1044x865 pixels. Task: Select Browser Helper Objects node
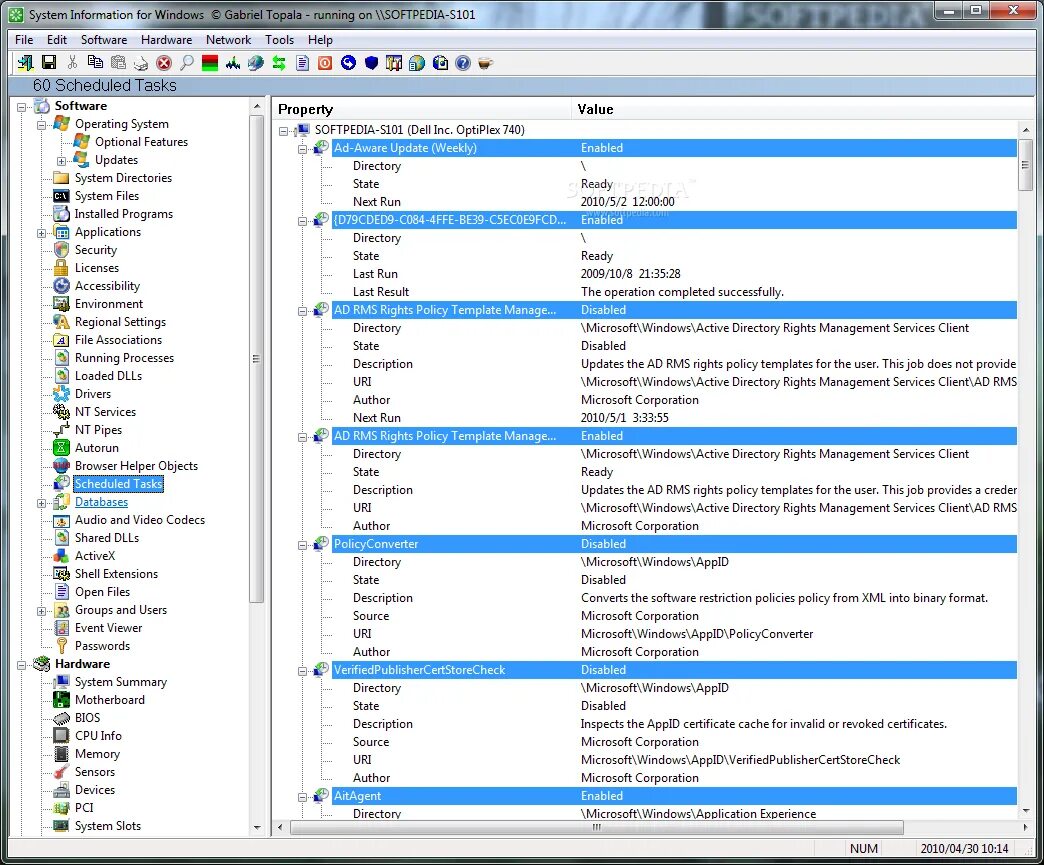[x=136, y=465]
